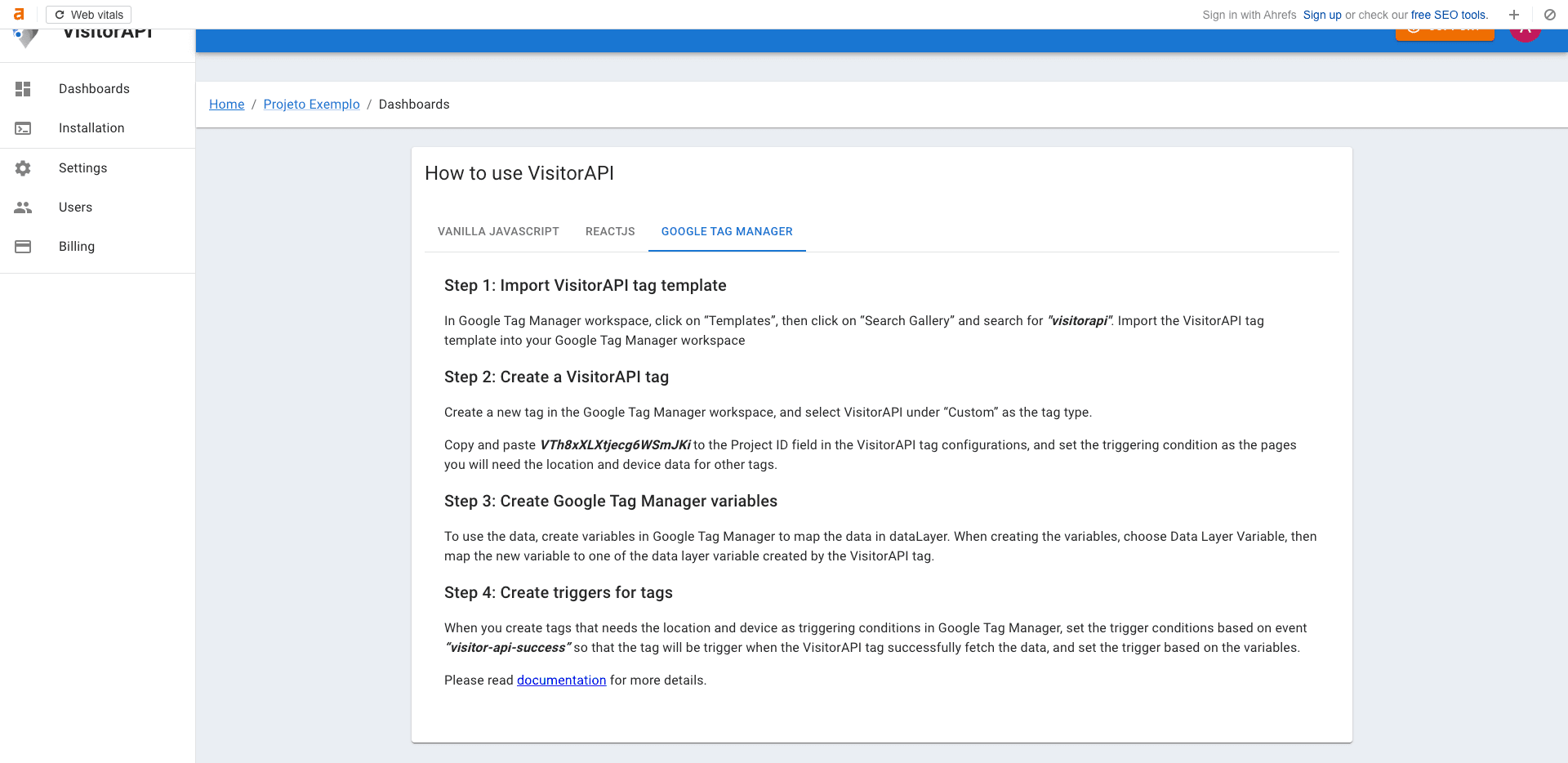Open Projeto Exemplo breadcrumb link
The height and width of the screenshot is (763, 1568).
click(x=311, y=105)
